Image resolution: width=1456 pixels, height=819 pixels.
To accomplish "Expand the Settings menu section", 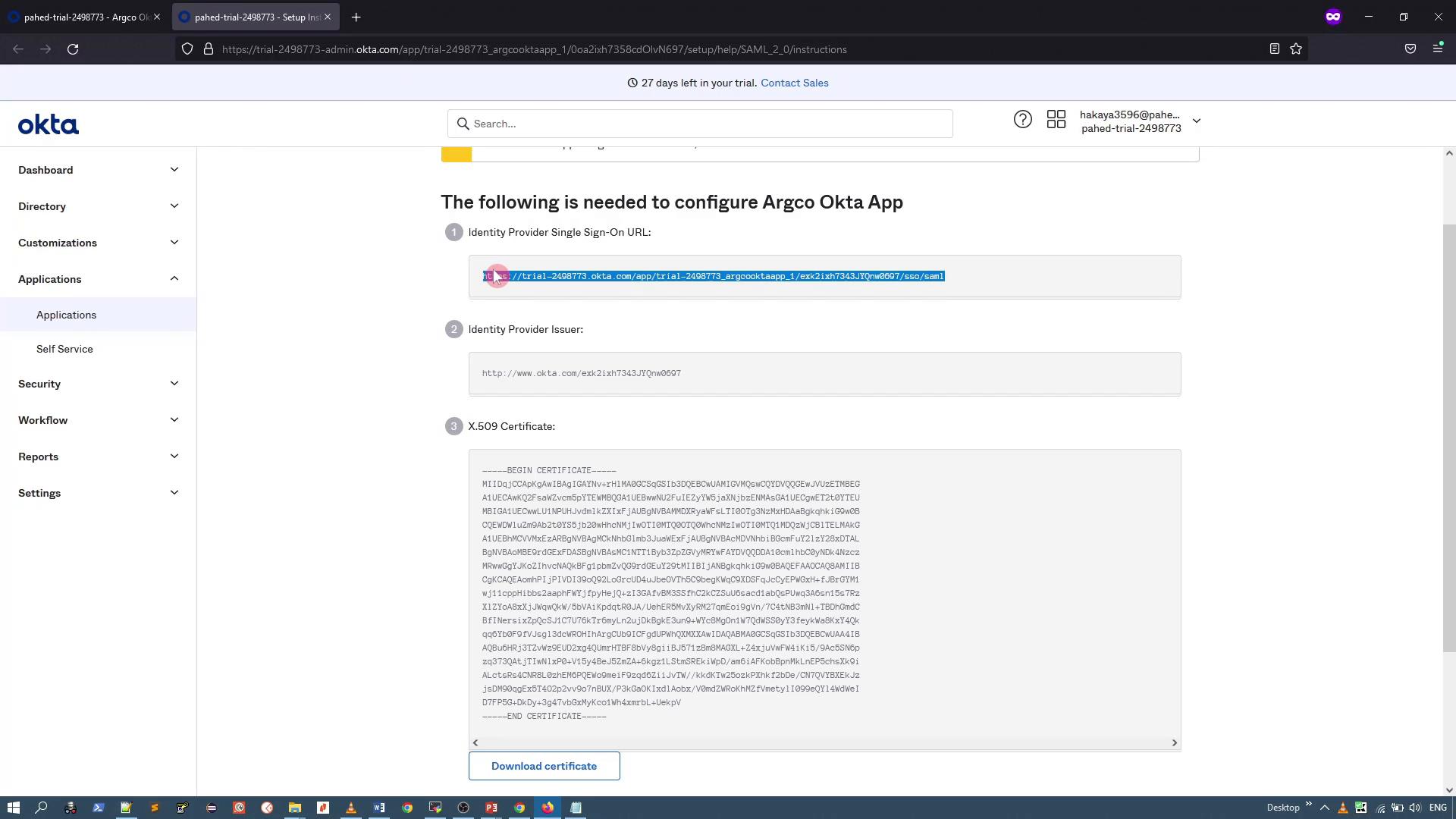I will click(x=98, y=493).
